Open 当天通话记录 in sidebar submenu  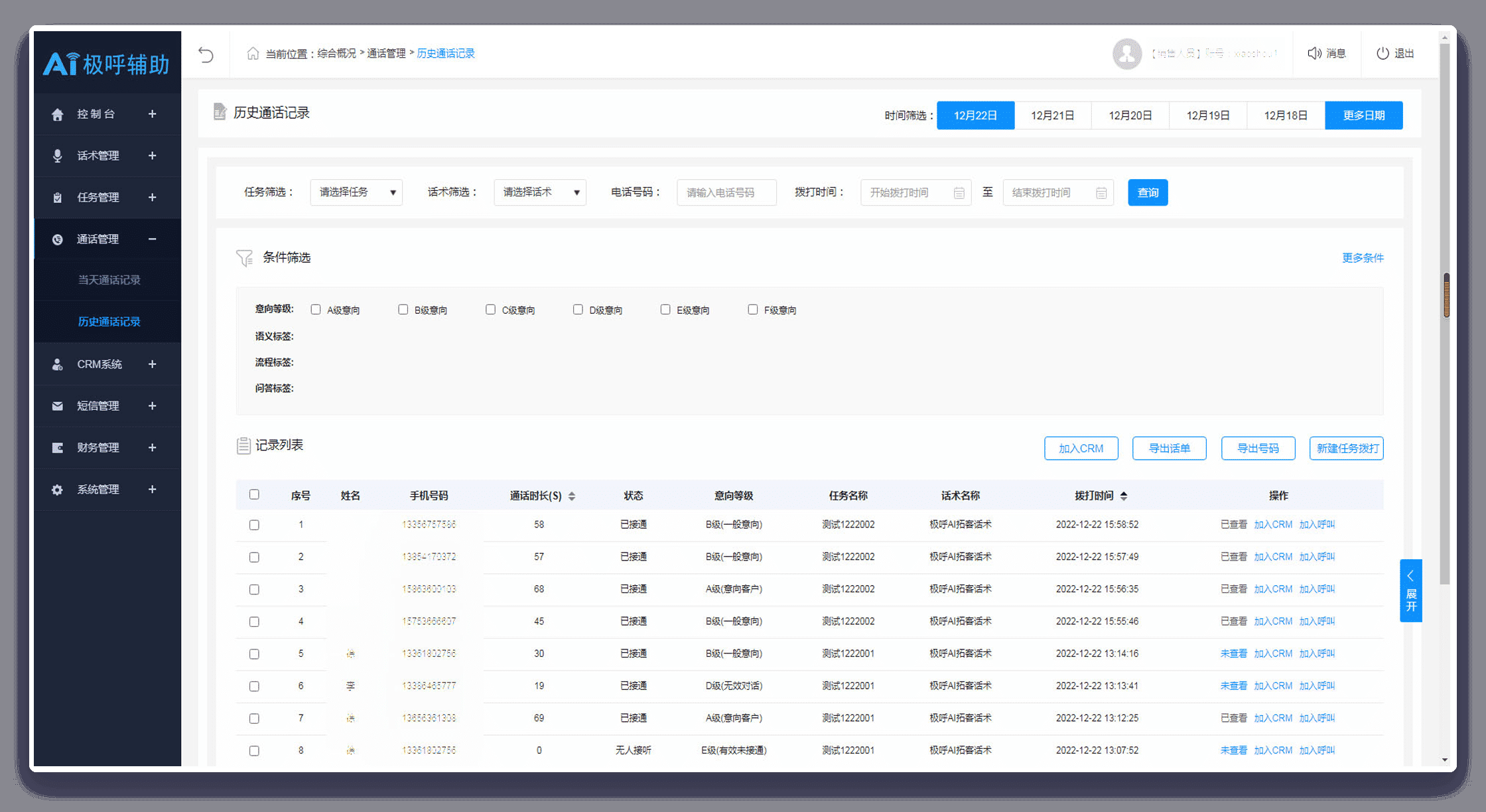tap(109, 280)
